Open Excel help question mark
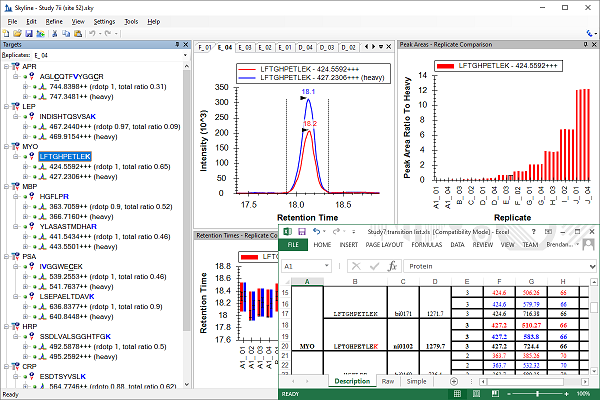The image size is (600, 400). pos(534,232)
